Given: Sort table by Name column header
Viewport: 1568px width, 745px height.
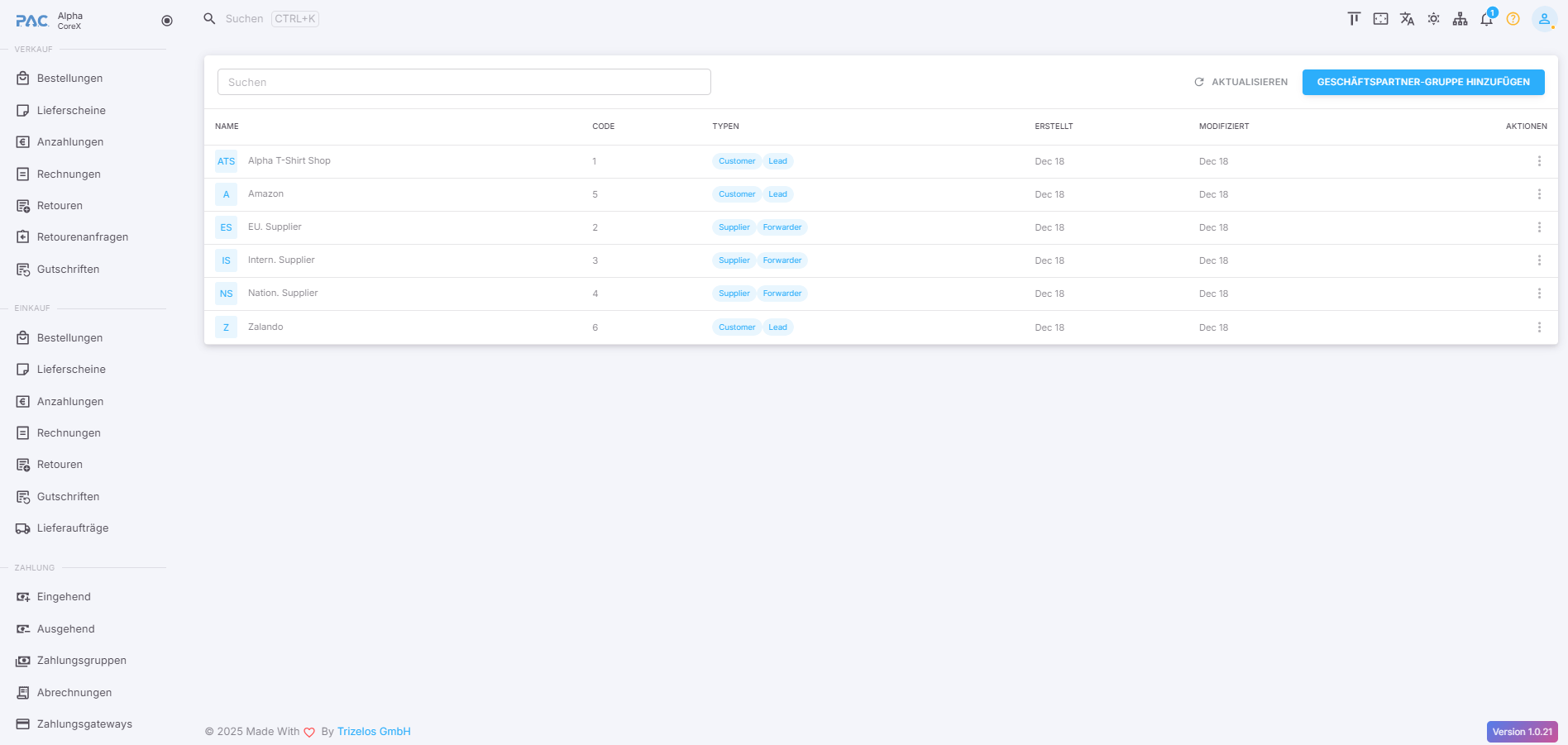Looking at the screenshot, I should [x=227, y=127].
